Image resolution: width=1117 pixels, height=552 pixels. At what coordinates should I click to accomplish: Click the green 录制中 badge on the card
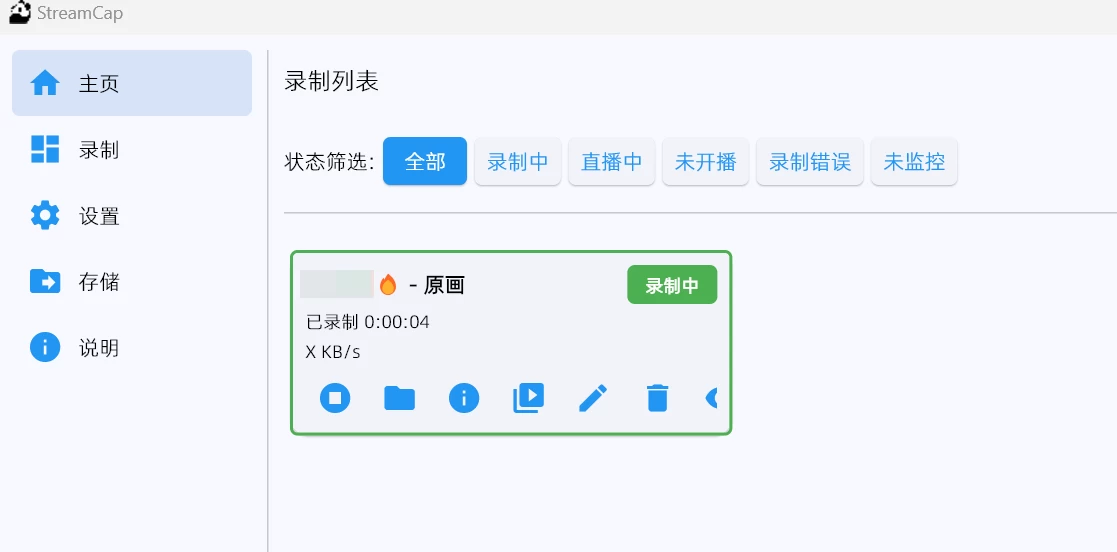point(672,285)
